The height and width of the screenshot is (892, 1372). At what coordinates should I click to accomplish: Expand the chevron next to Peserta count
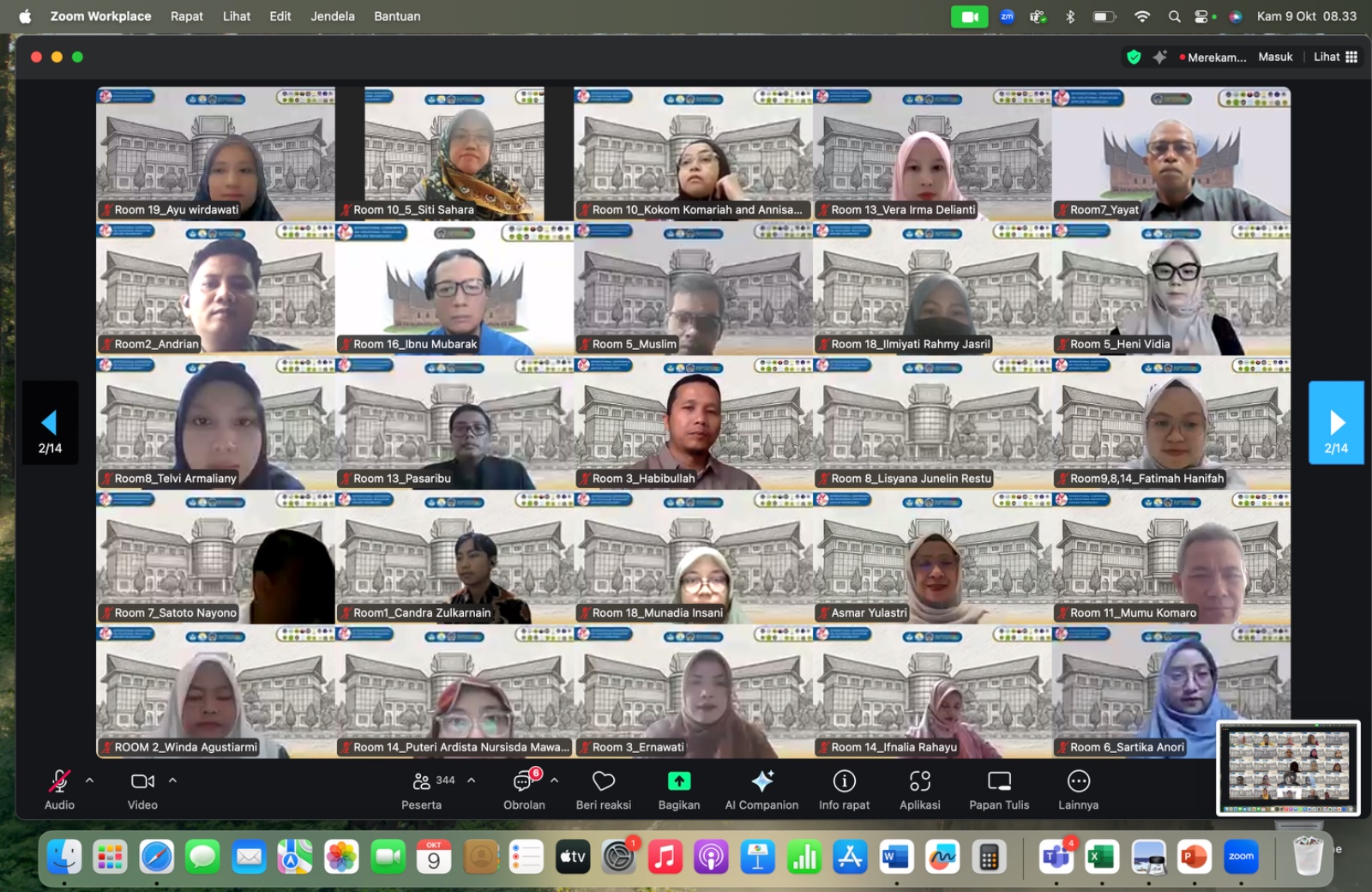tap(472, 780)
